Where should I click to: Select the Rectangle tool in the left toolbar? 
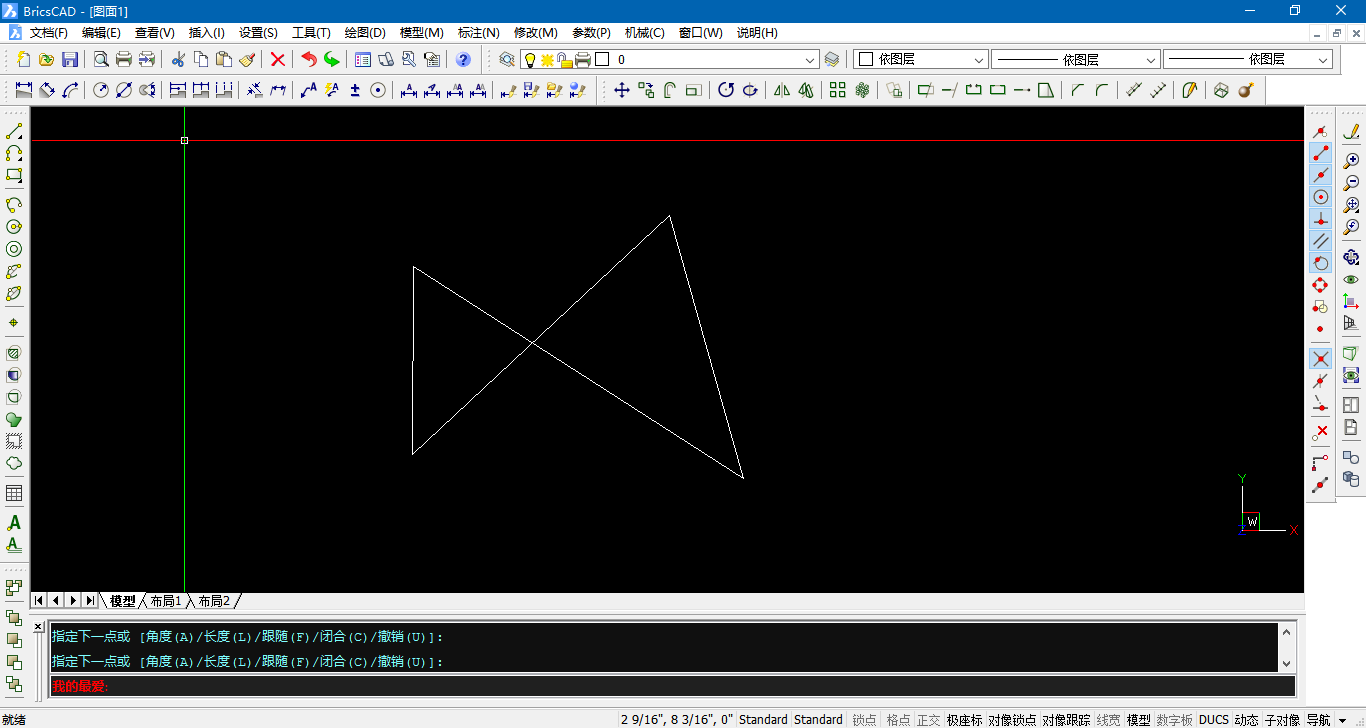(x=14, y=176)
